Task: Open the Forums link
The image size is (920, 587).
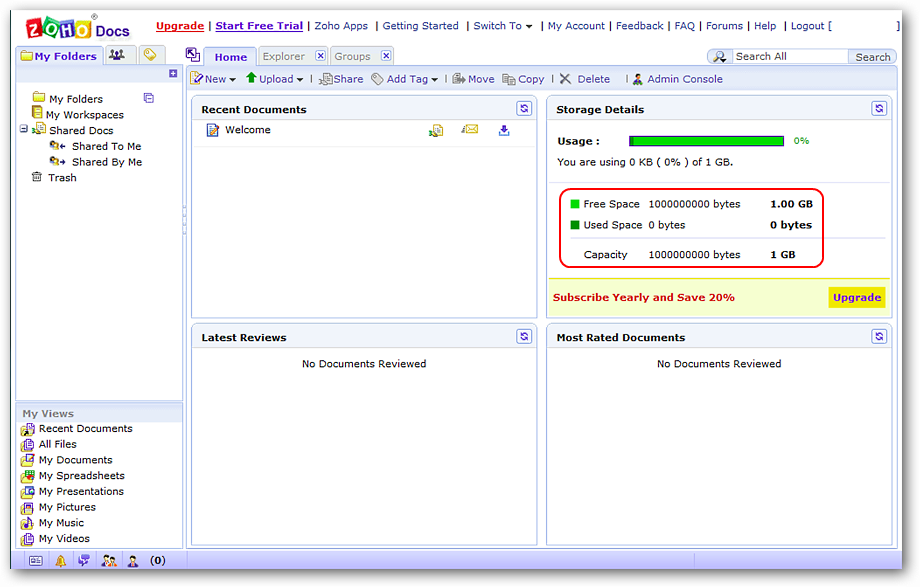Action: click(x=724, y=26)
